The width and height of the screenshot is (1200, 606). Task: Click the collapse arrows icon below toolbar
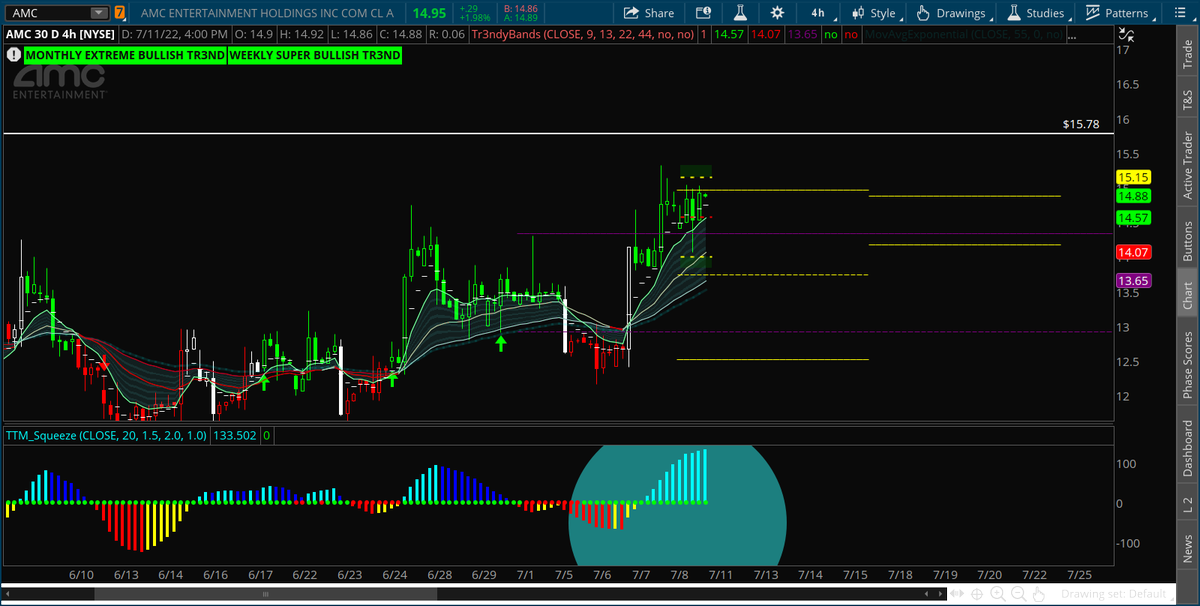point(1124,34)
